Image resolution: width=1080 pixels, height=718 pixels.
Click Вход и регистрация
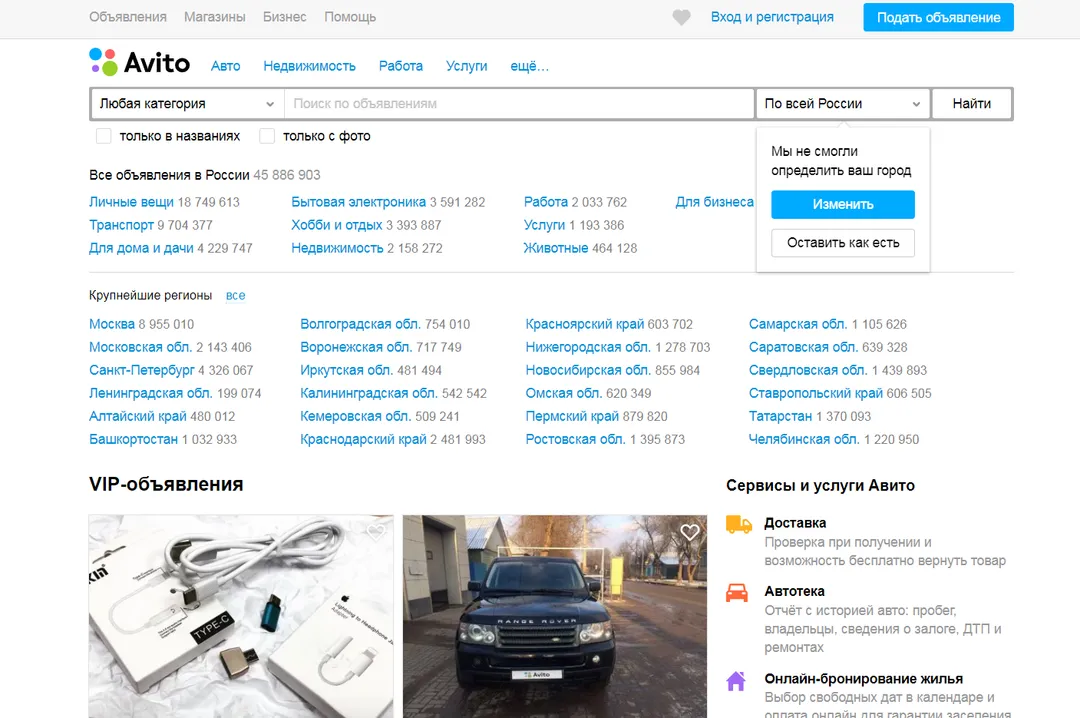[x=772, y=17]
